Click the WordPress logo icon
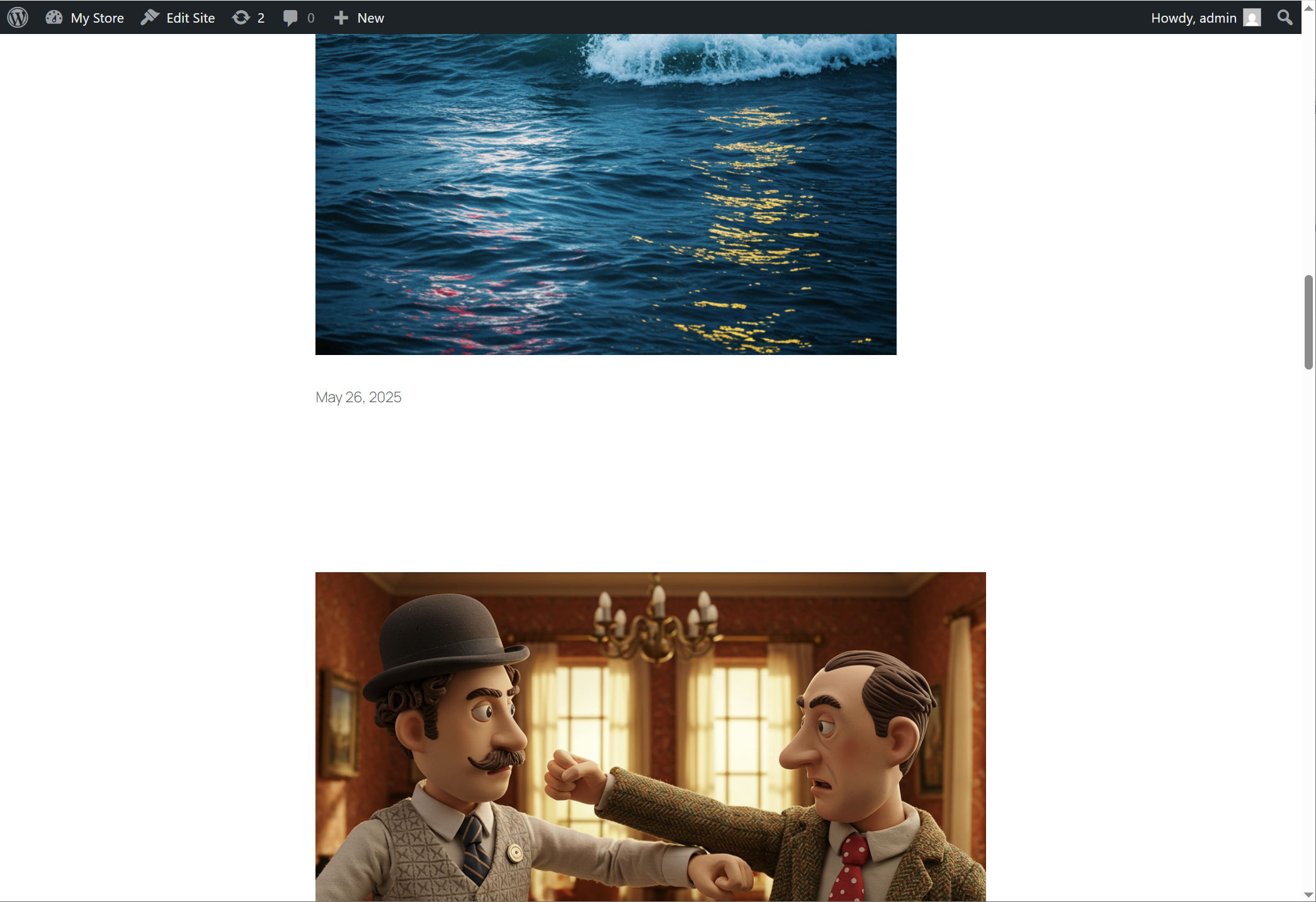Viewport: 1316px width, 902px height. coord(18,17)
